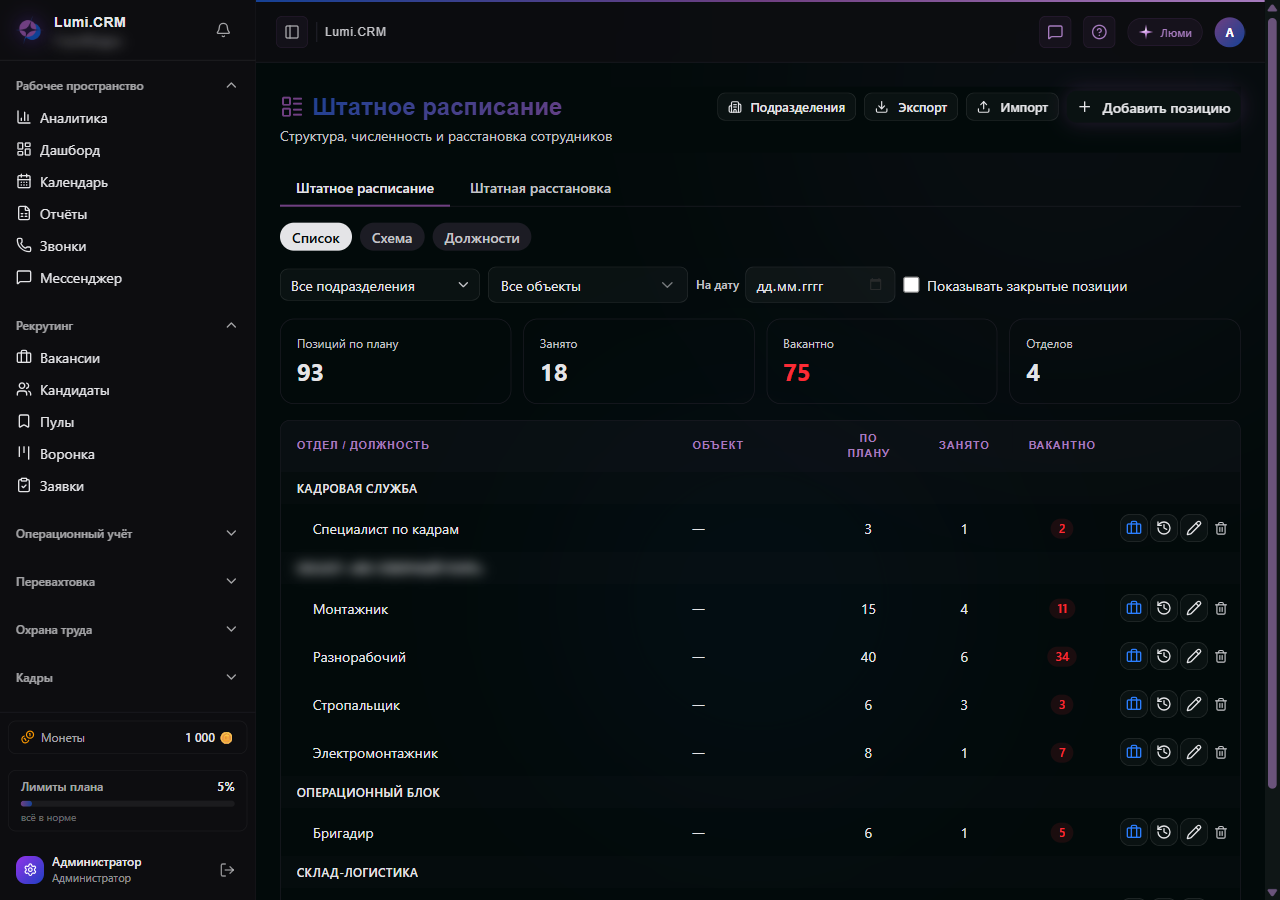Click briefcase icon in Монтажник row
The width and height of the screenshot is (1280, 900).
coord(1134,608)
